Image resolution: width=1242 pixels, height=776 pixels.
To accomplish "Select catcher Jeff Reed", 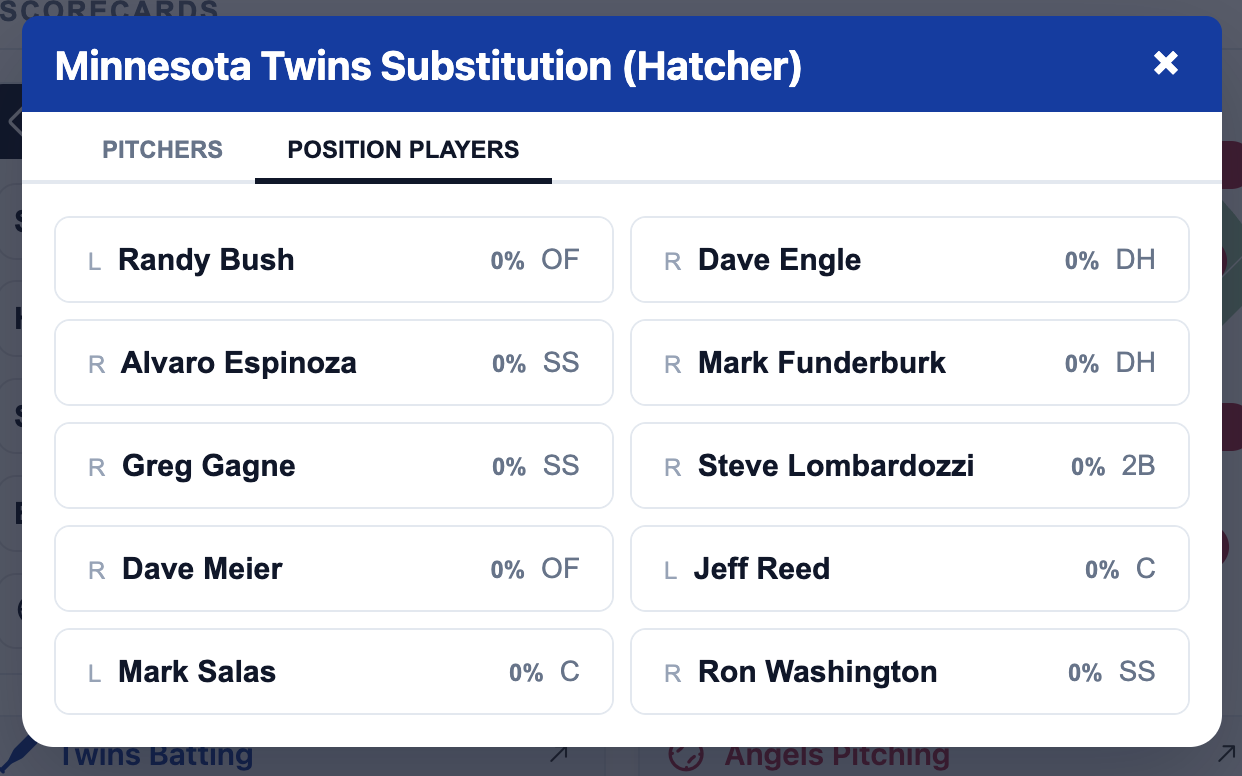I will point(910,568).
